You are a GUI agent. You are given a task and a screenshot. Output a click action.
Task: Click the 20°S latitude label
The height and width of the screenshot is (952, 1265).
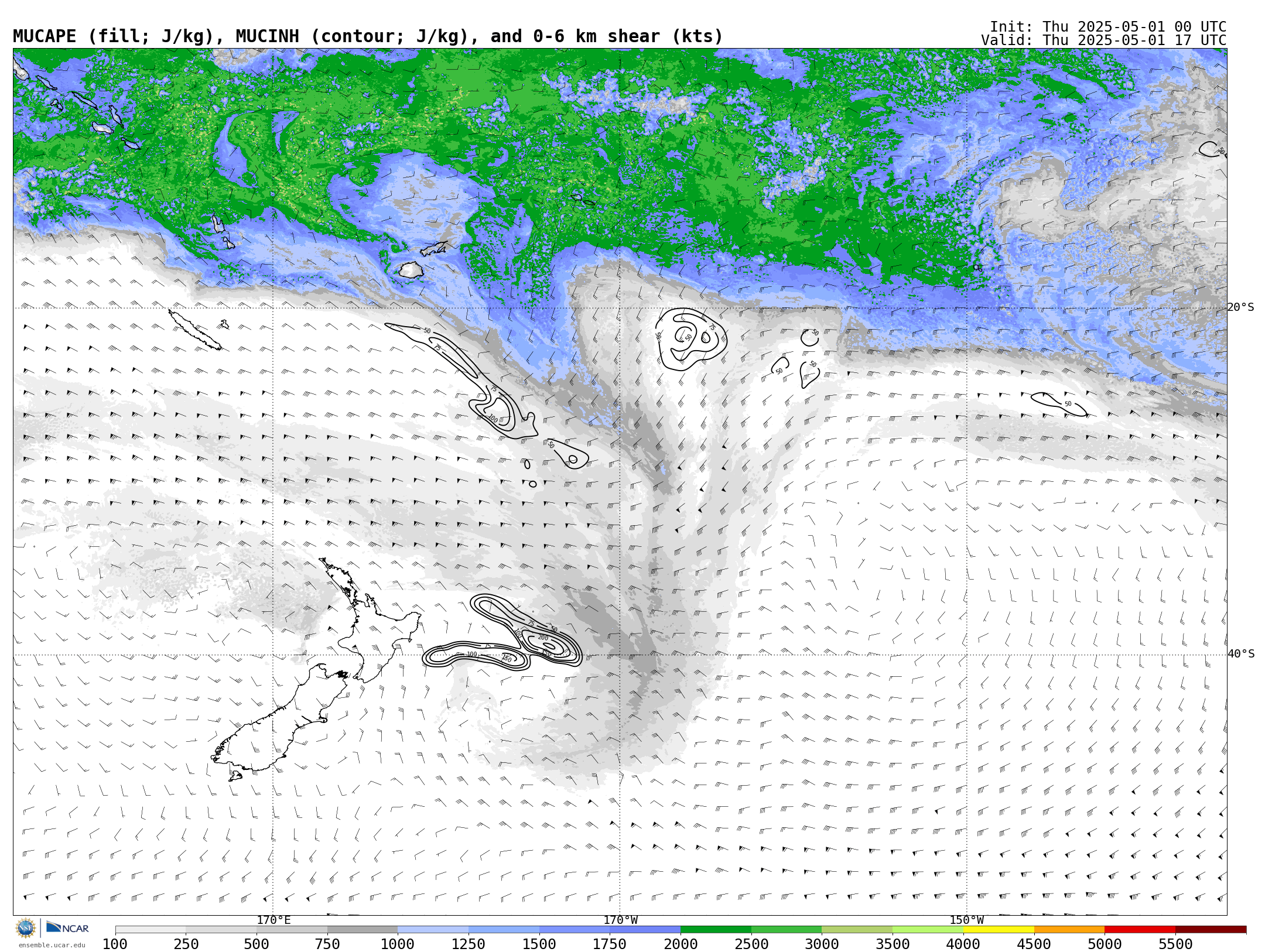pos(1240,307)
